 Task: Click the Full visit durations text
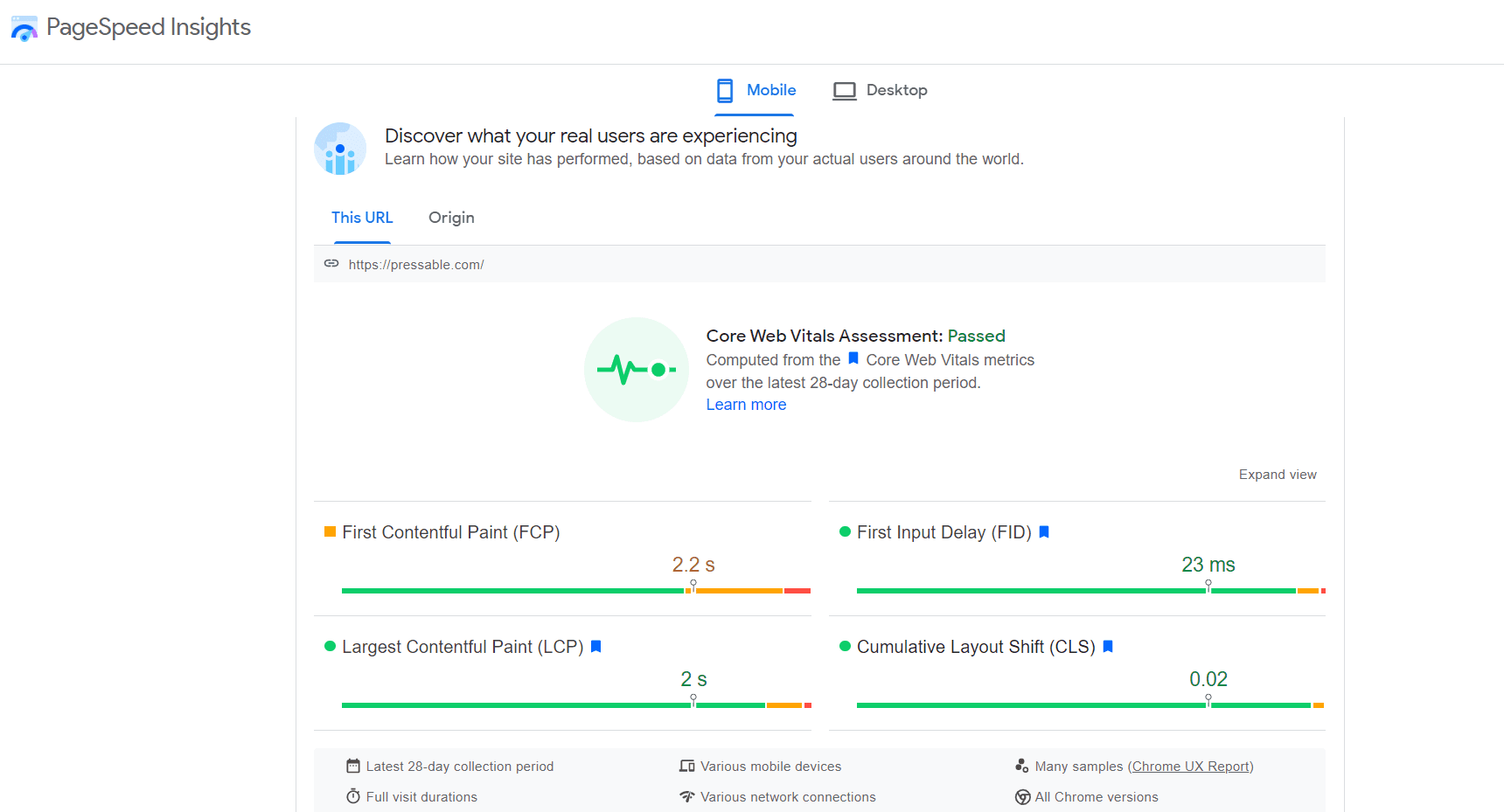(x=421, y=797)
